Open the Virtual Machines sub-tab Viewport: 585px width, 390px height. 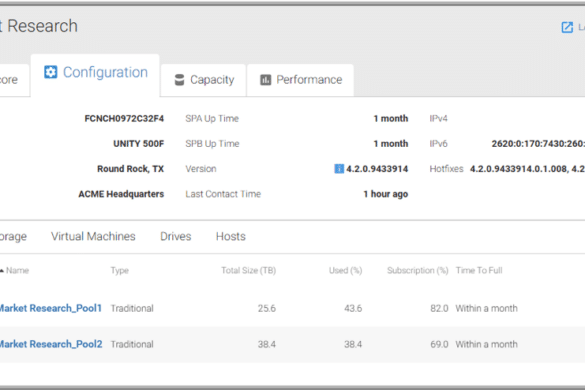coord(93,236)
